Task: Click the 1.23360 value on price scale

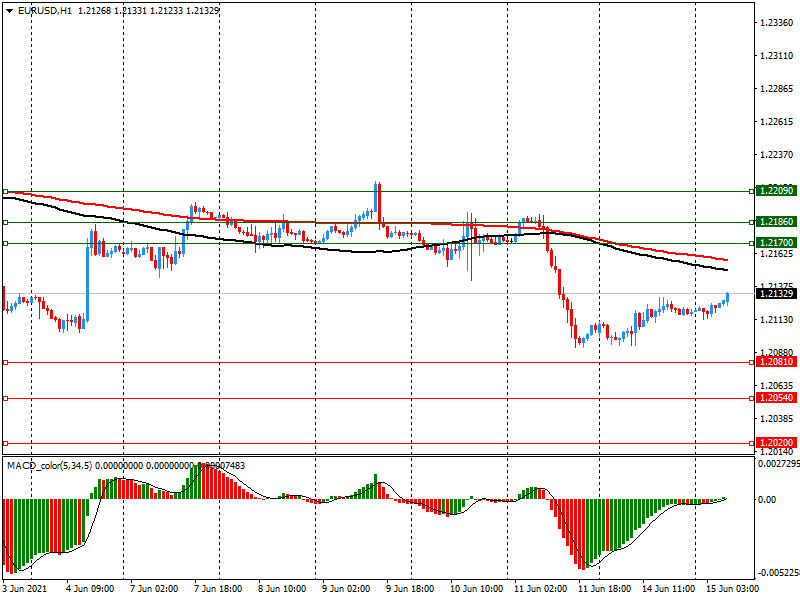Action: pyautogui.click(x=776, y=22)
